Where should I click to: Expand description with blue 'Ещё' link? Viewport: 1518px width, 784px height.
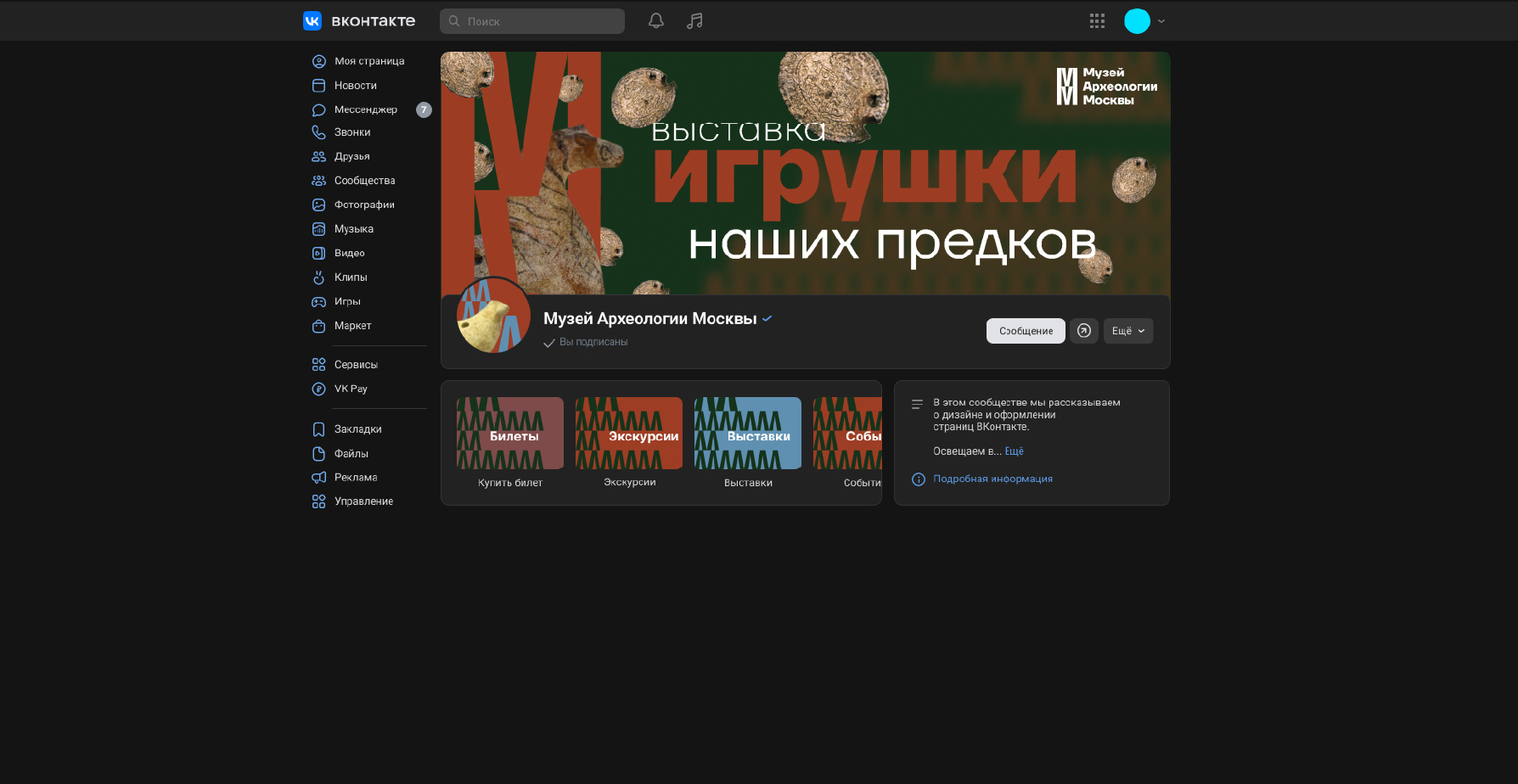click(x=1014, y=451)
